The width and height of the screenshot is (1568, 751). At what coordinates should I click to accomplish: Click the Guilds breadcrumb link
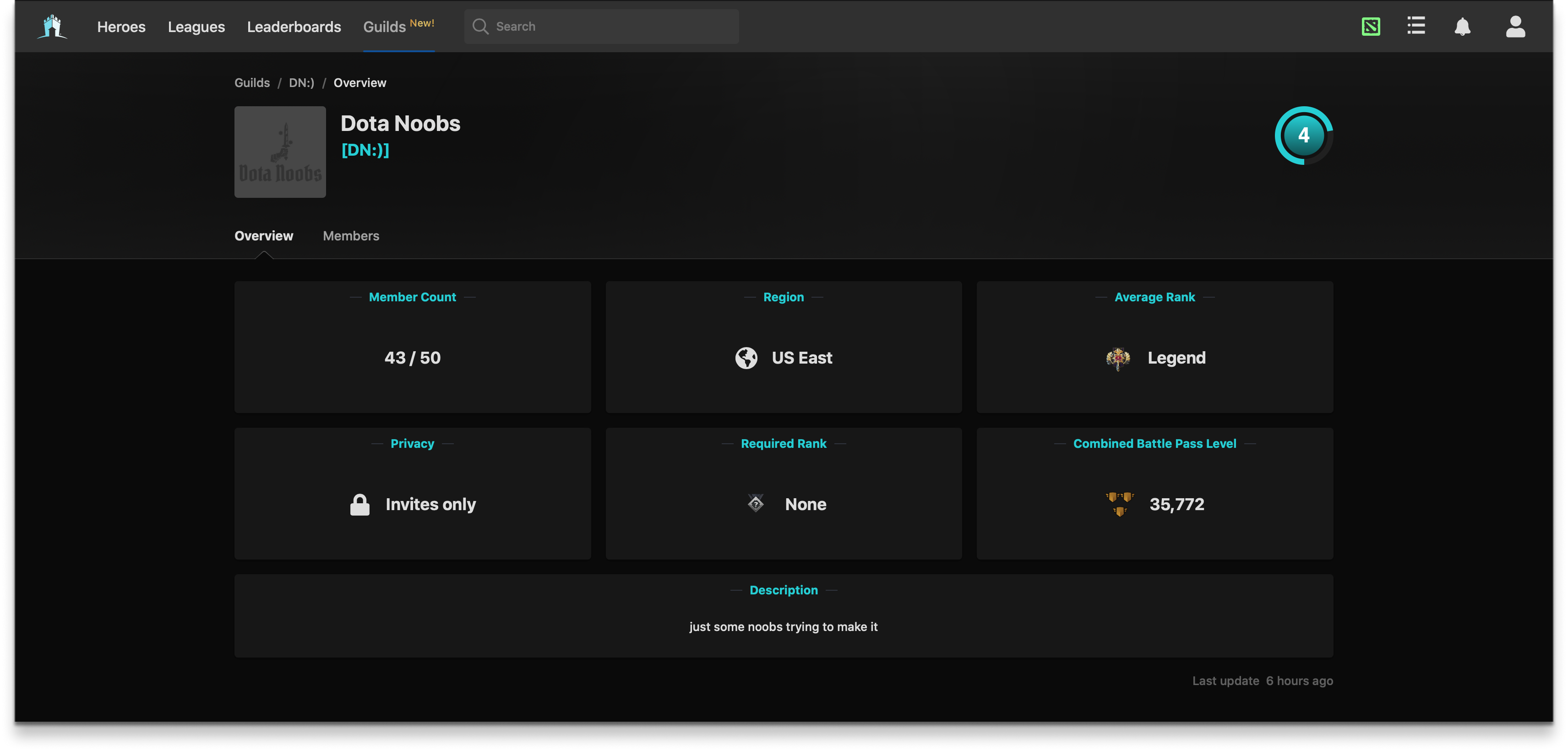tap(252, 83)
